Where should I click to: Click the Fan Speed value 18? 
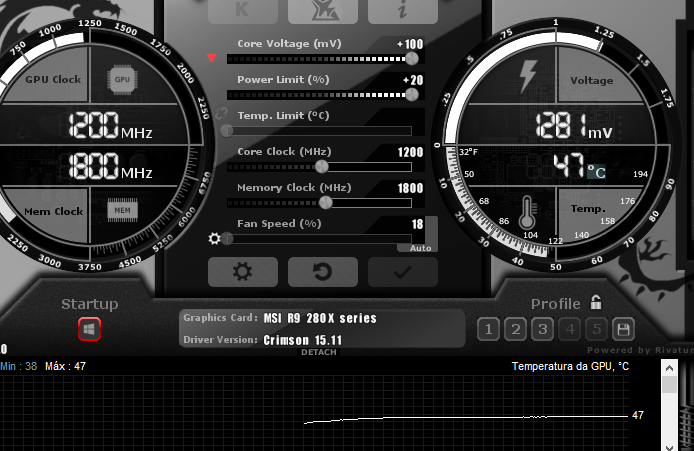[417, 224]
